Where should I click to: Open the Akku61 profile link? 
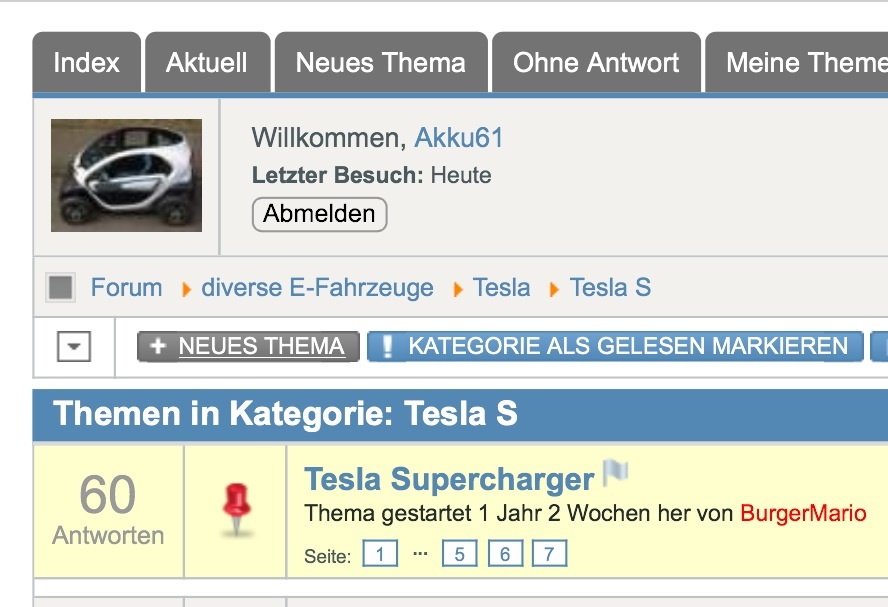tap(459, 138)
